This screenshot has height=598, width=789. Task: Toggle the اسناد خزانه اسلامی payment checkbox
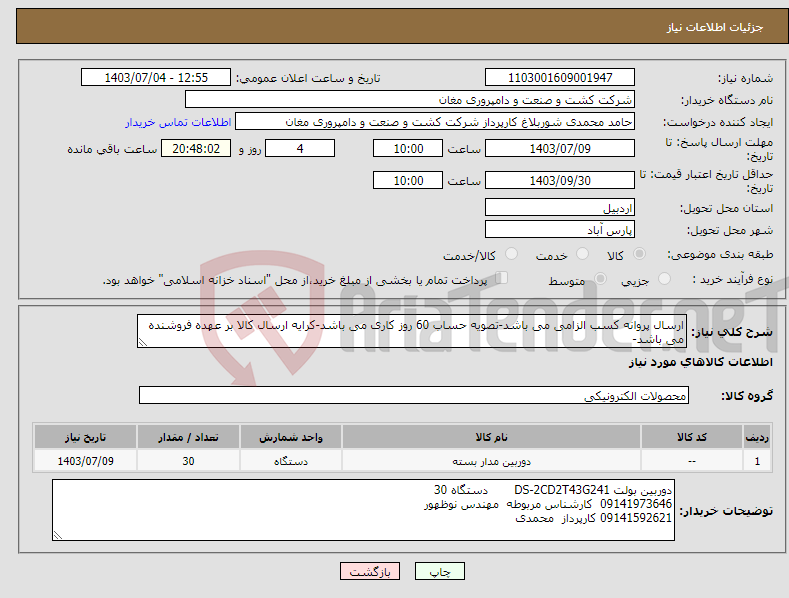click(x=501, y=278)
